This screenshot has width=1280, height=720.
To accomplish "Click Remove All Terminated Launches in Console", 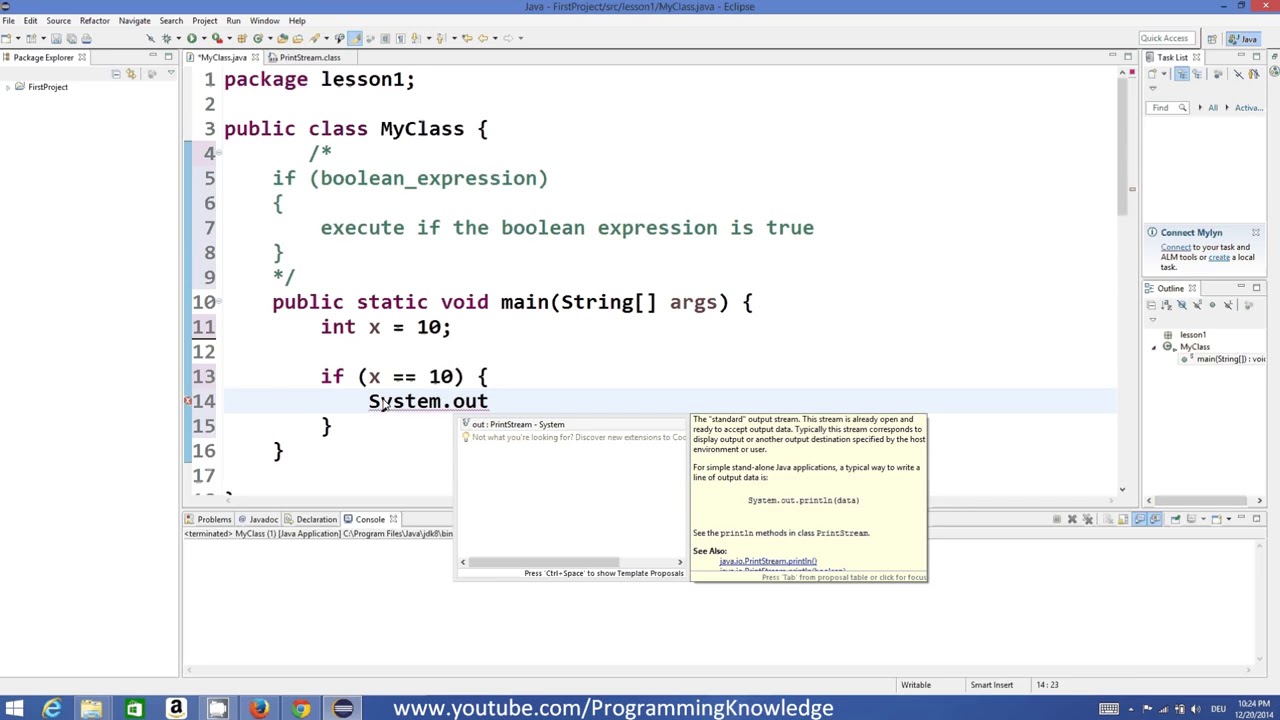I will (x=1088, y=519).
